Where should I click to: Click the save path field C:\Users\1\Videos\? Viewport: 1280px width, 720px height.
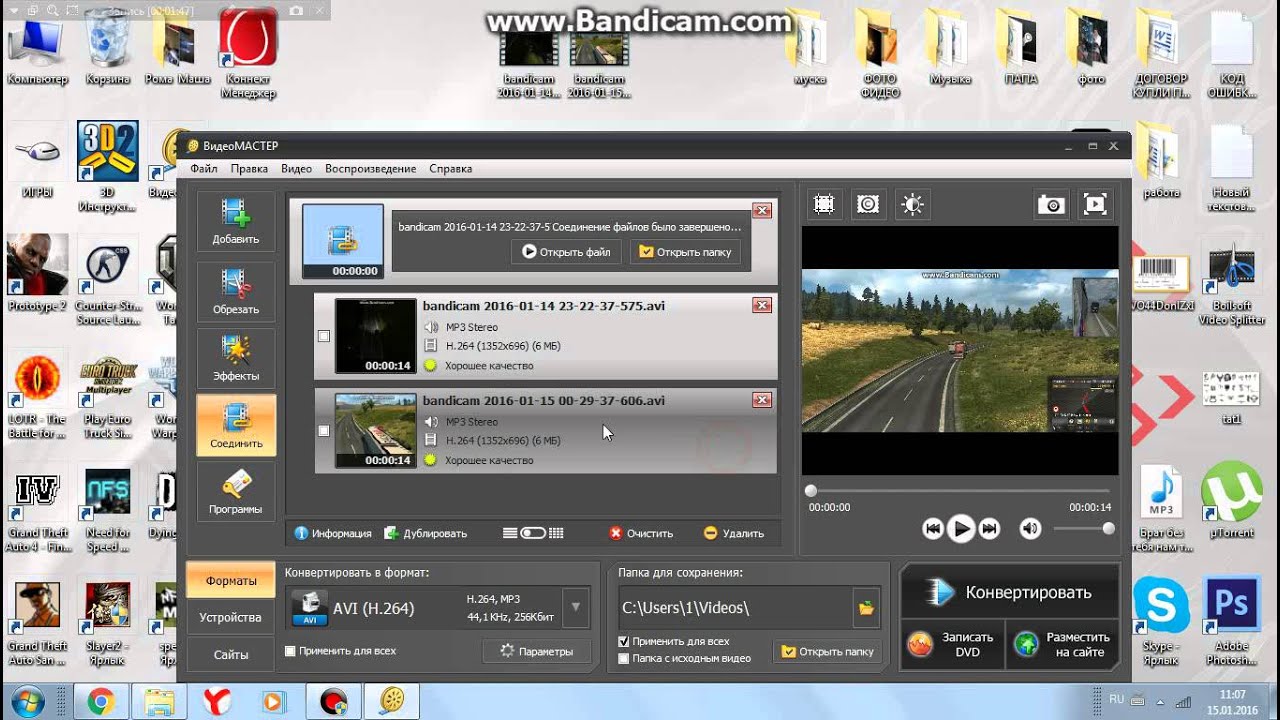735,607
